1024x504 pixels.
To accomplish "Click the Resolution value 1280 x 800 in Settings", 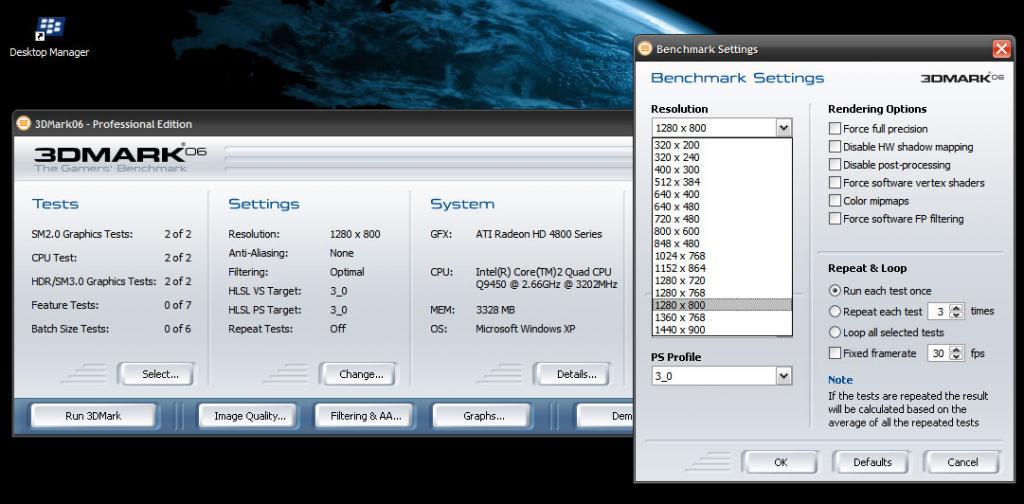I will click(355, 234).
